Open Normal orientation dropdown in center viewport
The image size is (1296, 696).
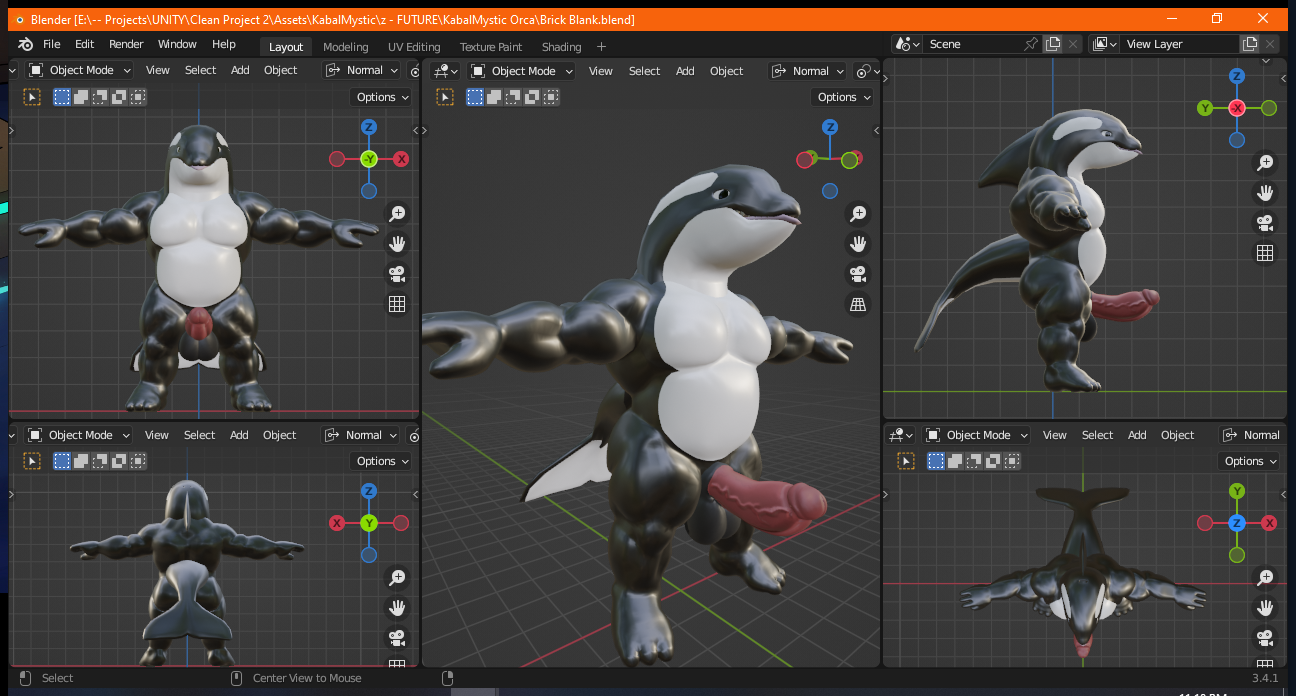809,71
